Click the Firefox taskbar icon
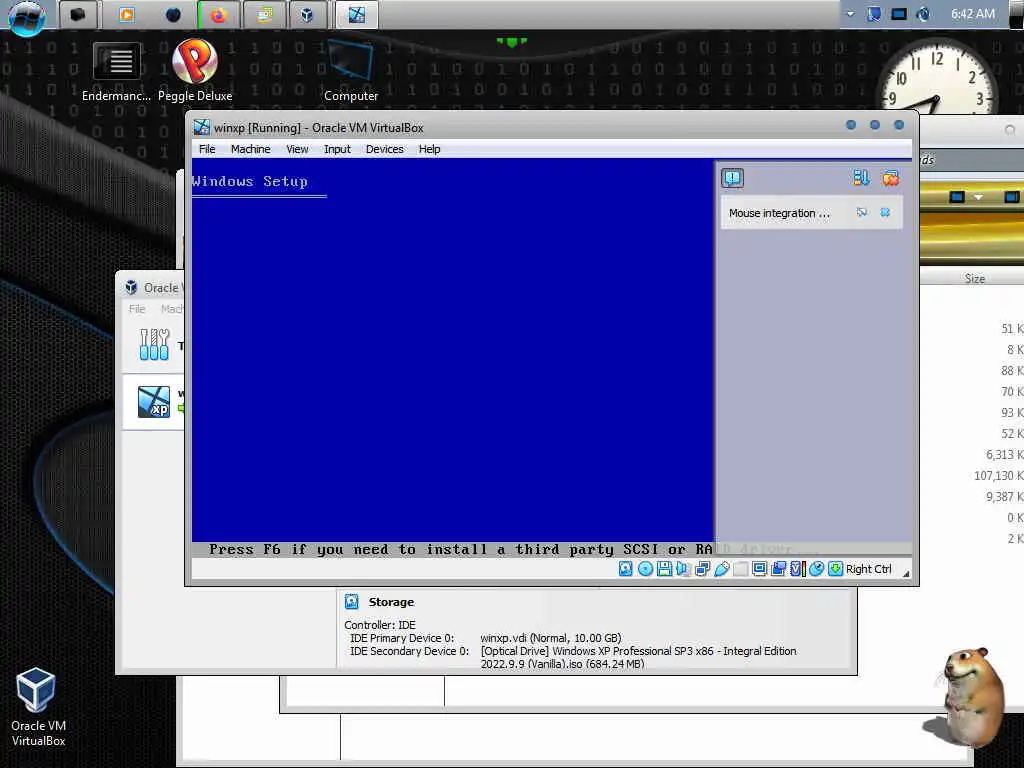Image resolution: width=1024 pixels, height=768 pixels. [218, 15]
